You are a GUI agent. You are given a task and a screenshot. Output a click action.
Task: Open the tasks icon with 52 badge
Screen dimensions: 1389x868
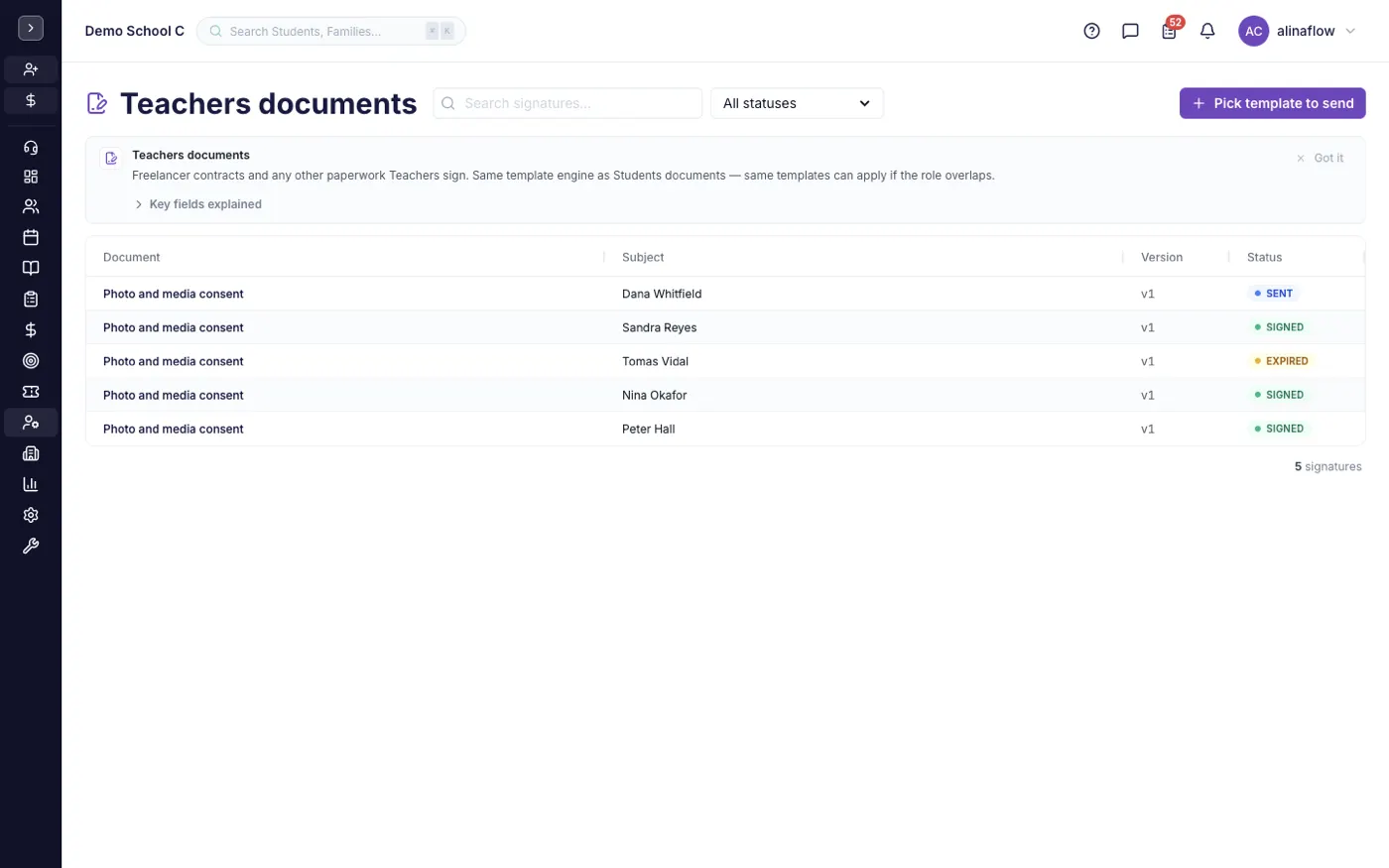coord(1170,30)
